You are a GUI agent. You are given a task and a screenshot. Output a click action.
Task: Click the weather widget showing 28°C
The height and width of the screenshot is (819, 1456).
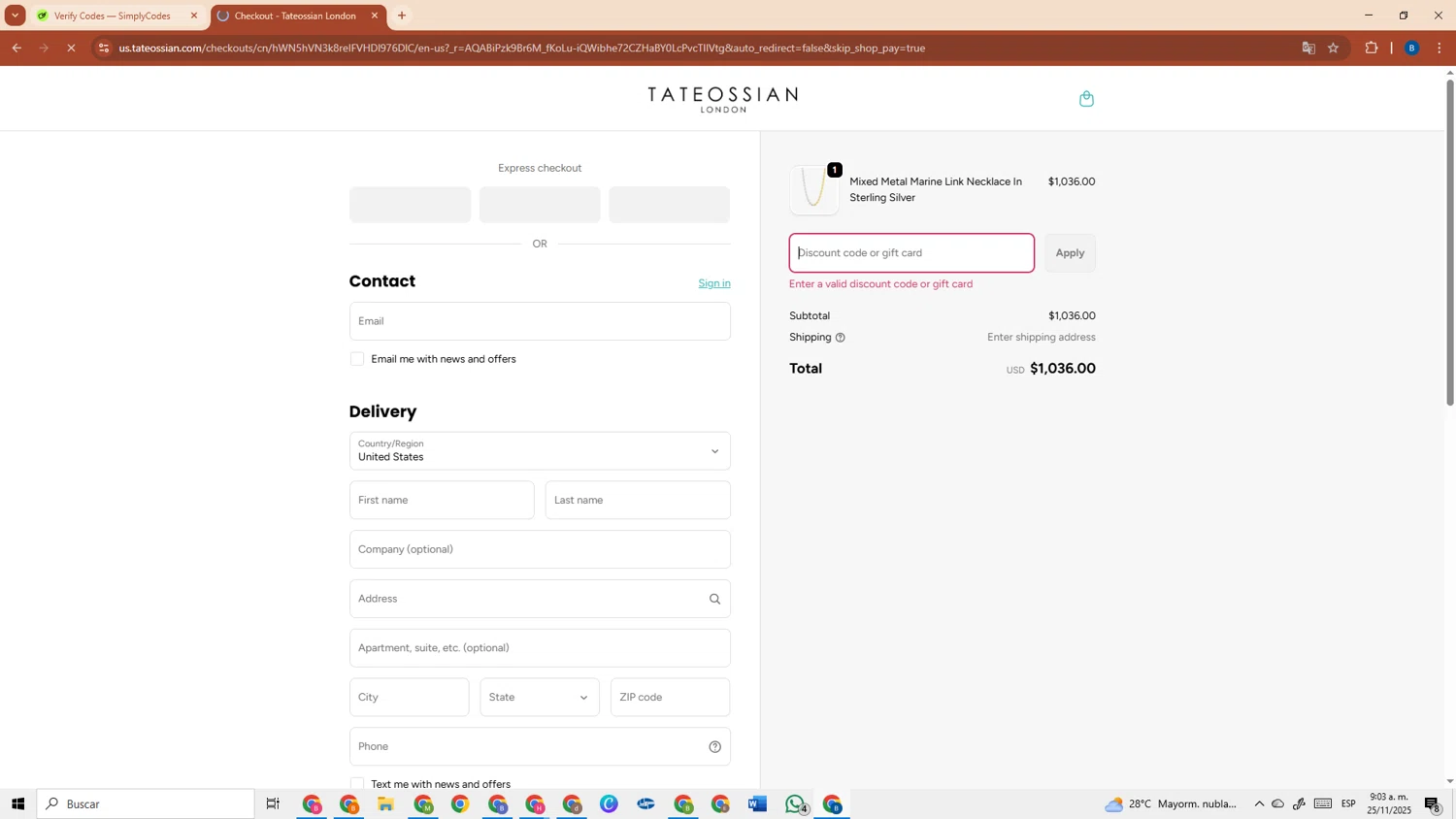coord(1171,803)
